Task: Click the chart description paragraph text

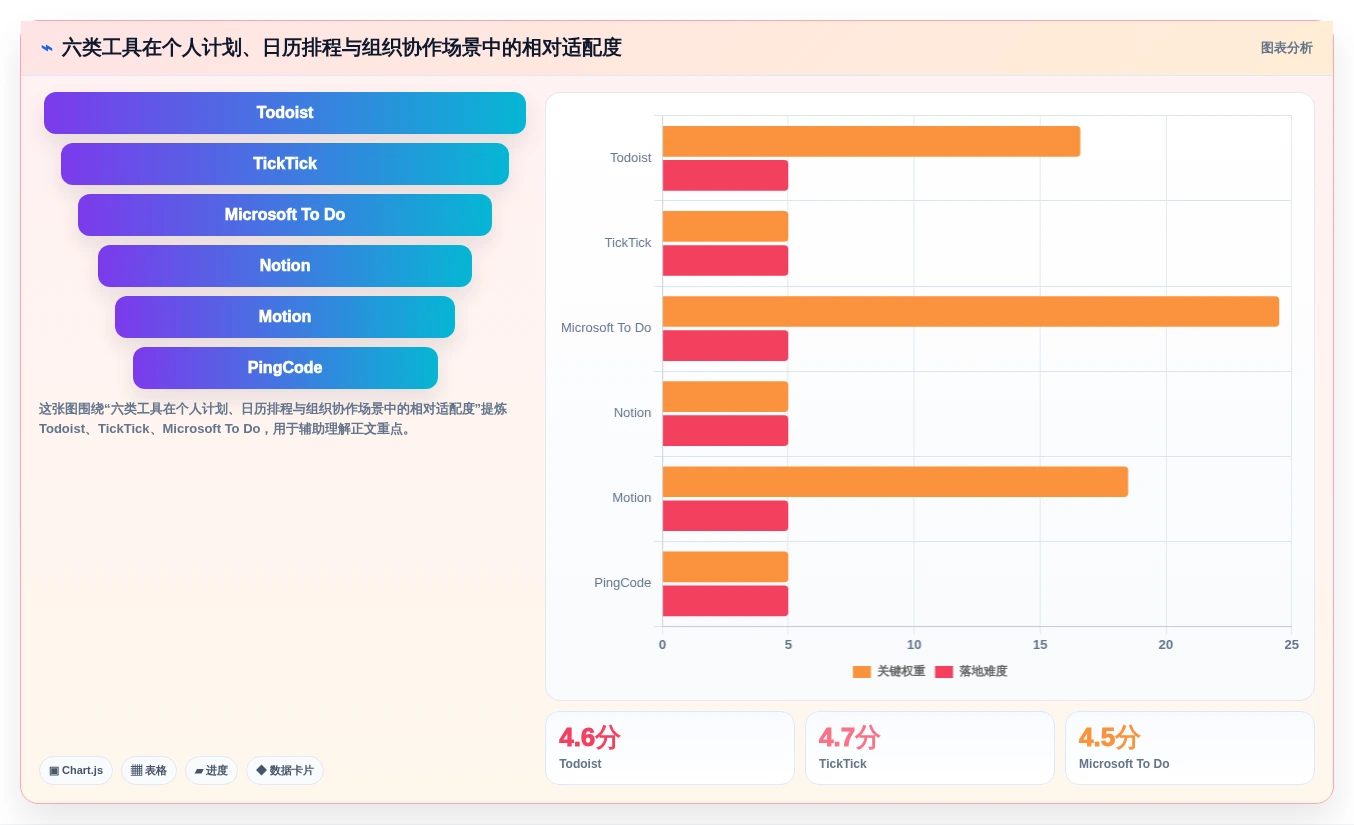Action: (x=273, y=419)
